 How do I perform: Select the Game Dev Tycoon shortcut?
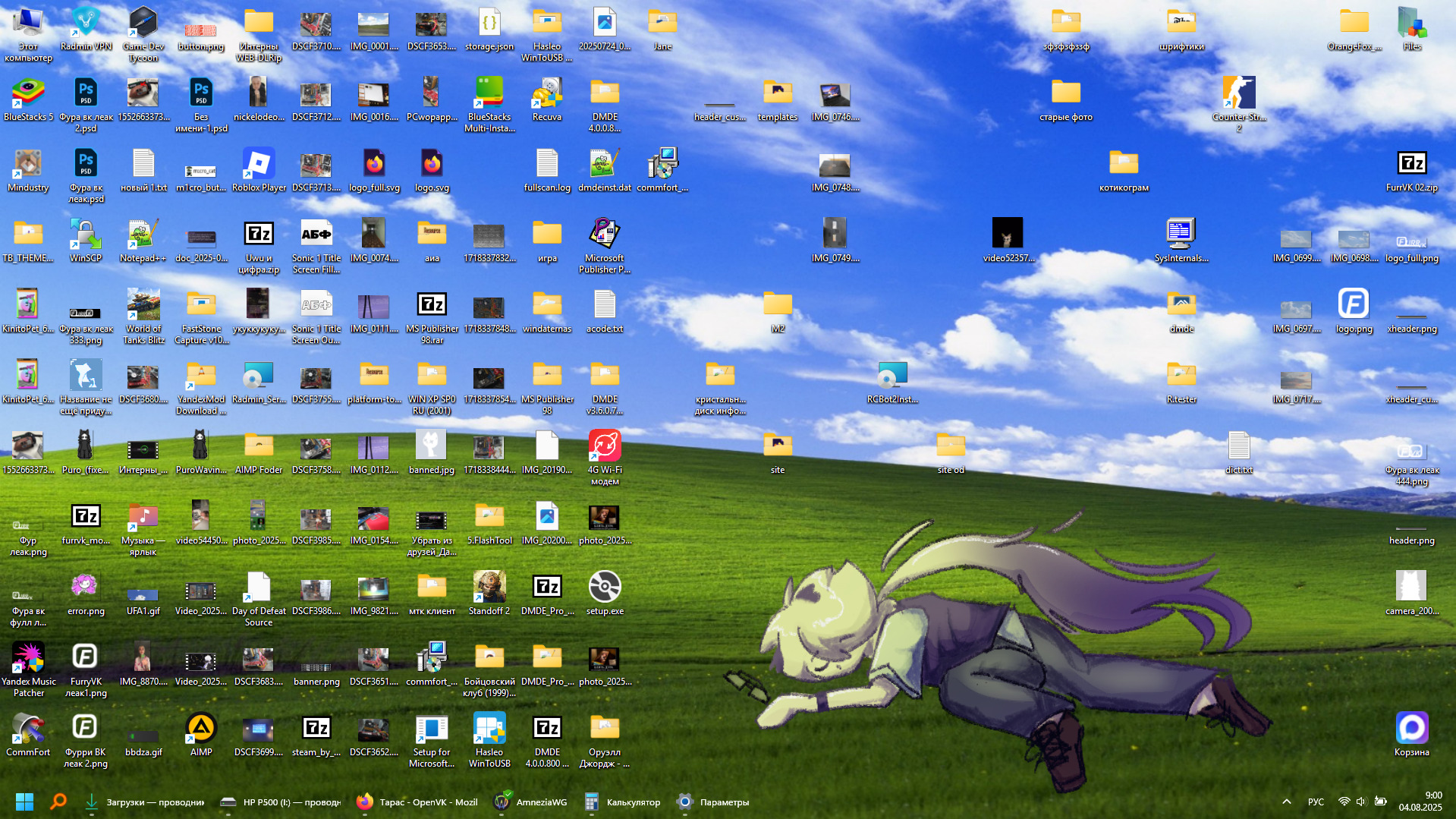tap(143, 34)
